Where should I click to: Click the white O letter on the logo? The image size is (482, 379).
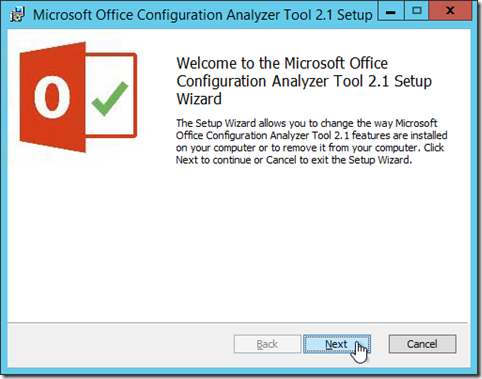52,97
